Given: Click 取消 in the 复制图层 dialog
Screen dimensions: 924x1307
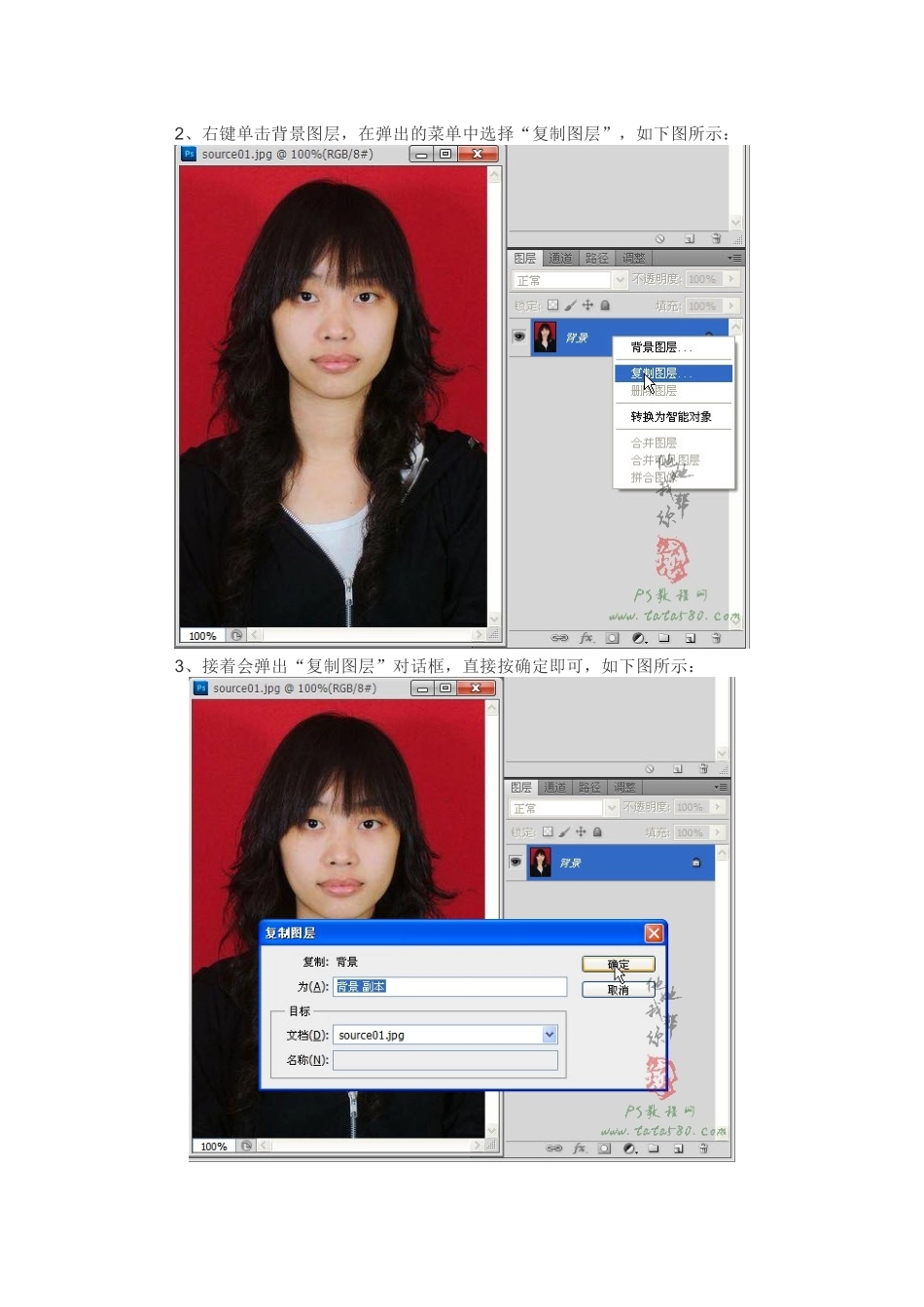Looking at the screenshot, I should (x=619, y=990).
